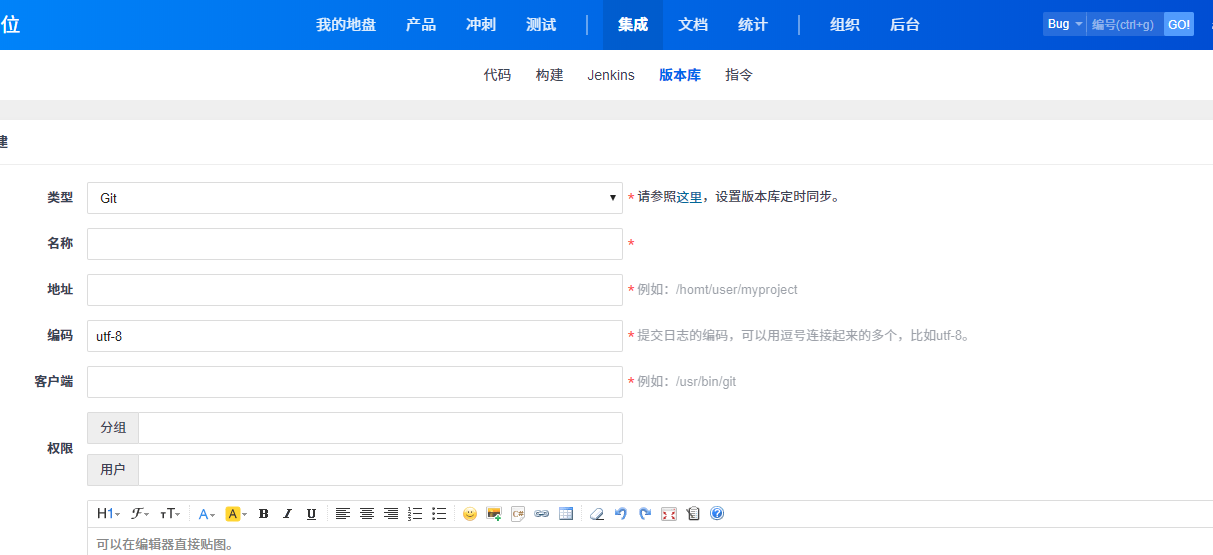Open the yellow text background color picker
The height and width of the screenshot is (555, 1213).
[x=236, y=514]
